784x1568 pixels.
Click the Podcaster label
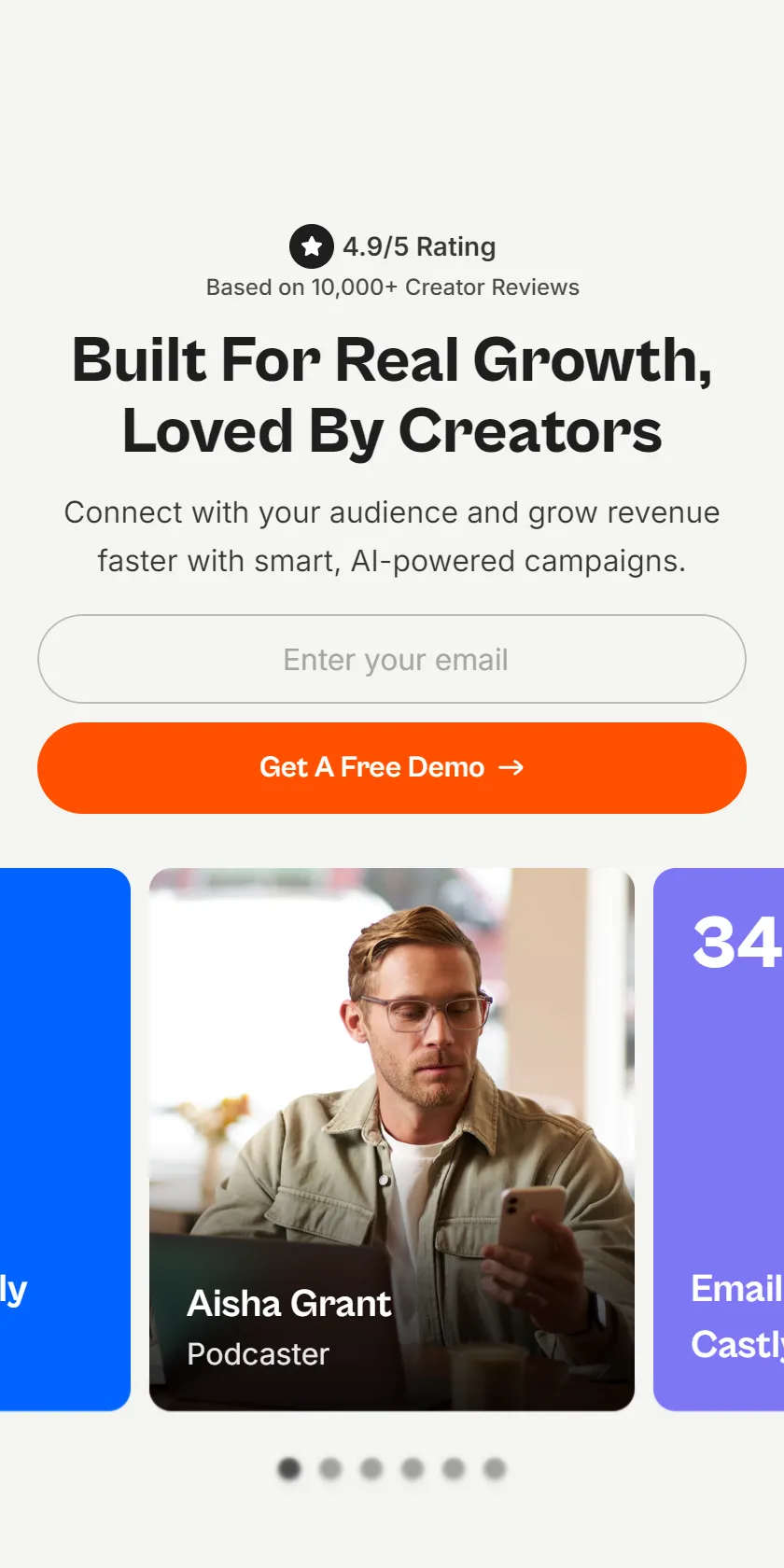coord(259,1354)
